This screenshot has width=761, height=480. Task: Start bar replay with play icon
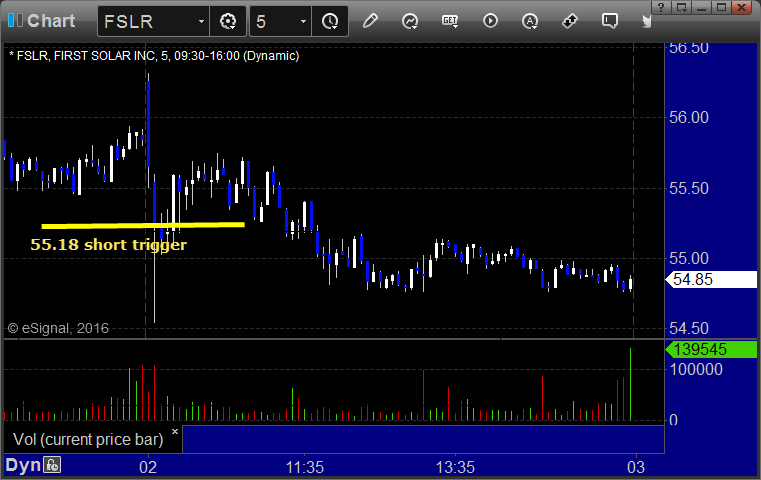490,21
